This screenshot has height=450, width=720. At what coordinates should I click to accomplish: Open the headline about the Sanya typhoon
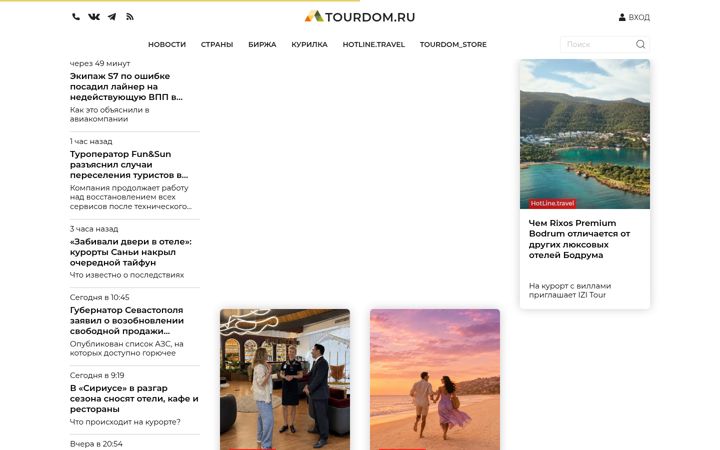point(131,252)
